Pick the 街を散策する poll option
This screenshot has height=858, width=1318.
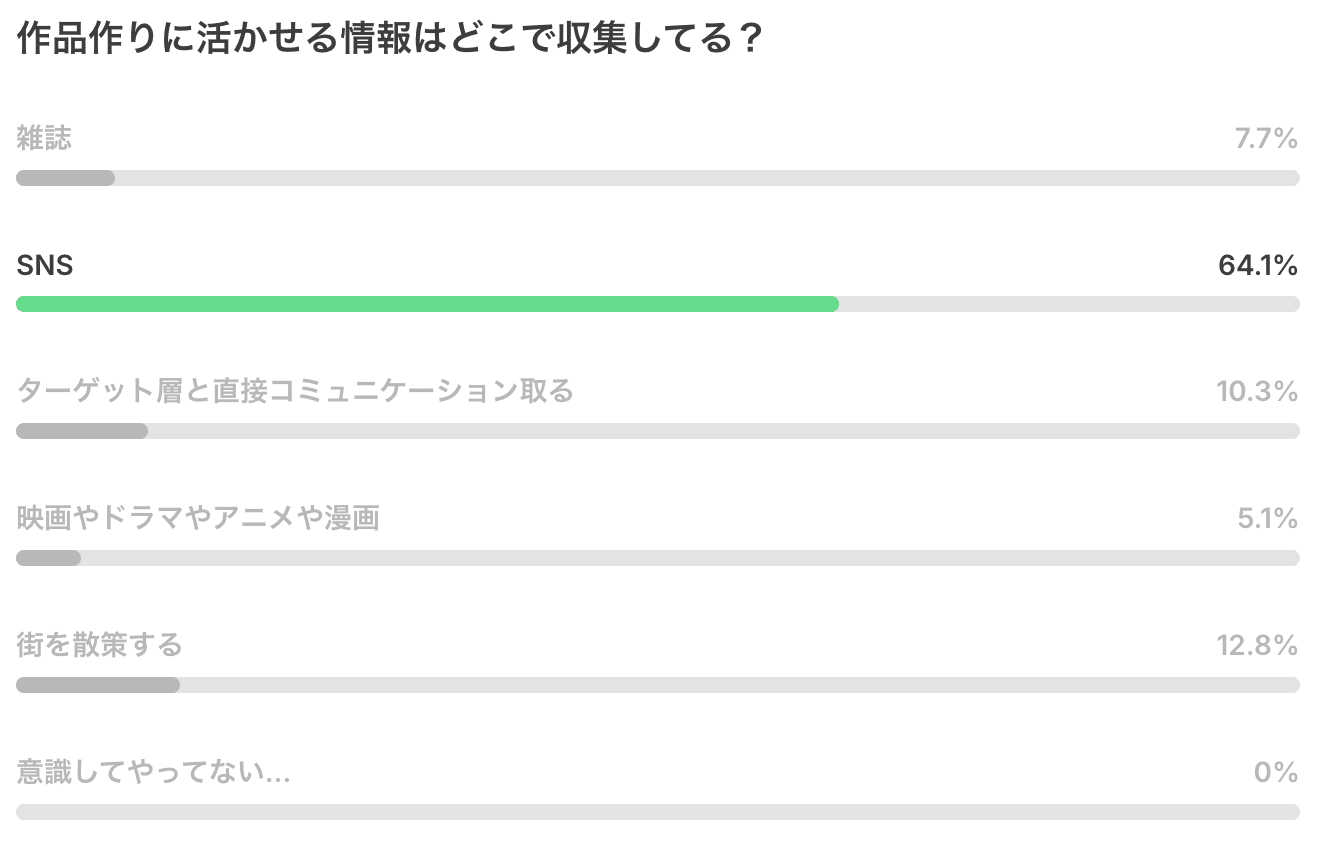pyautogui.click(x=99, y=645)
